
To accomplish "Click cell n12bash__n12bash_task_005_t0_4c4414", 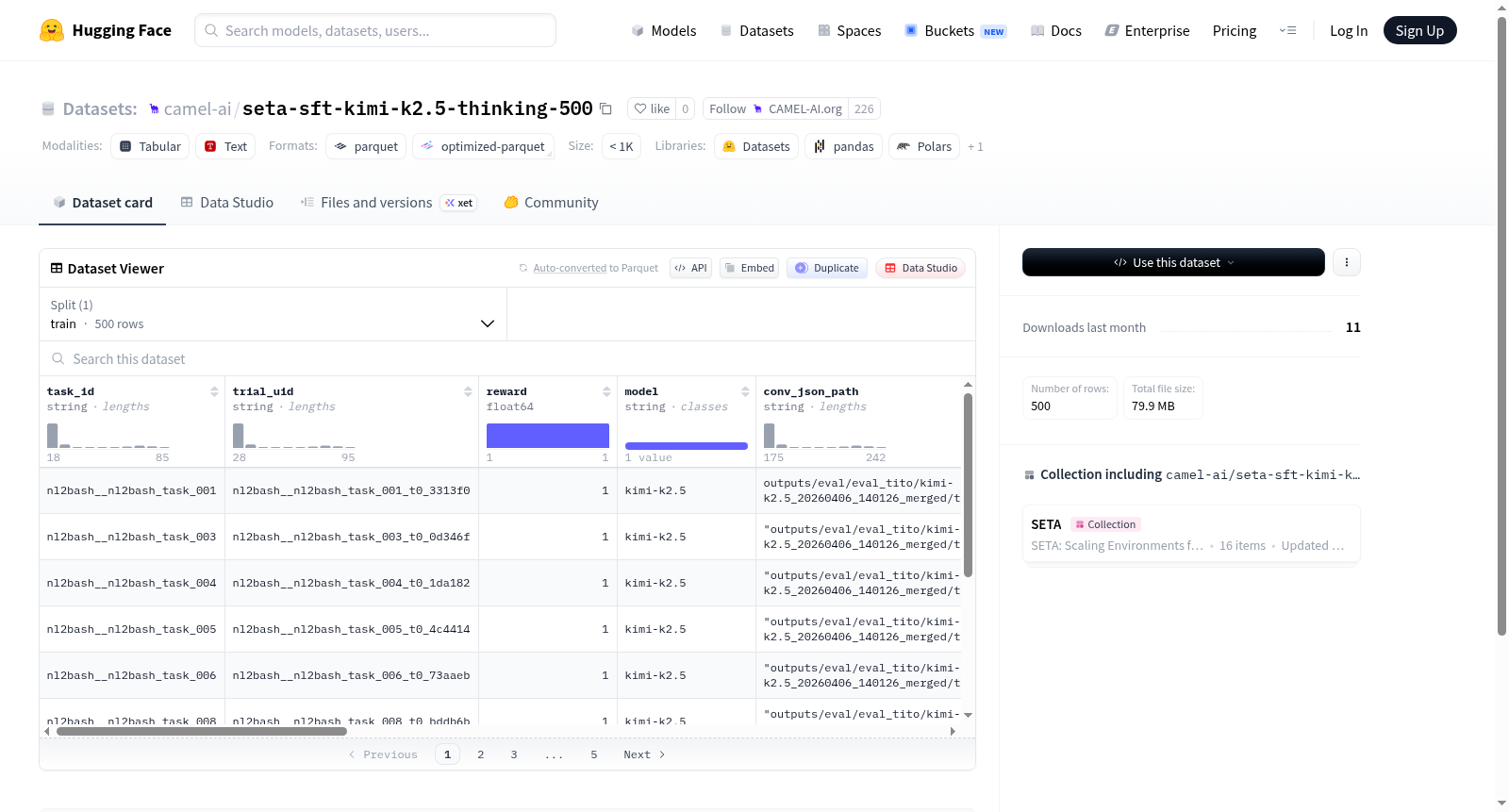I will [x=352, y=629].
